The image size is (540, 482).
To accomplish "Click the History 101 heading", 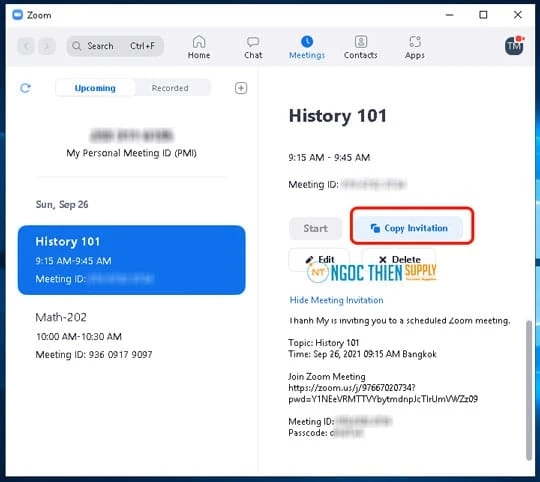I will point(338,116).
